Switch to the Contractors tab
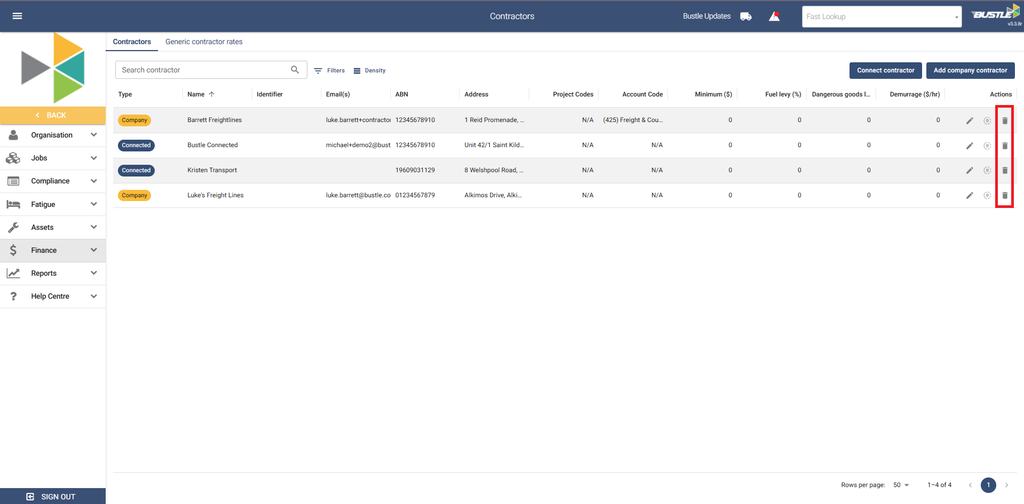 [131, 41]
